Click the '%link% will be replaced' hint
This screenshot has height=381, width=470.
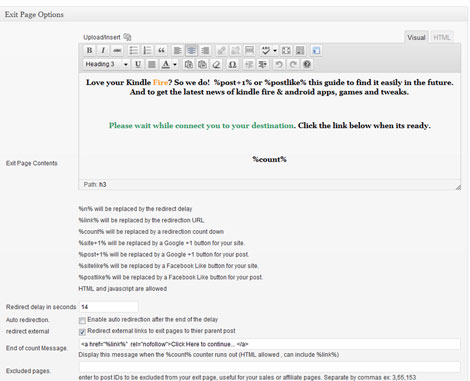141,220
